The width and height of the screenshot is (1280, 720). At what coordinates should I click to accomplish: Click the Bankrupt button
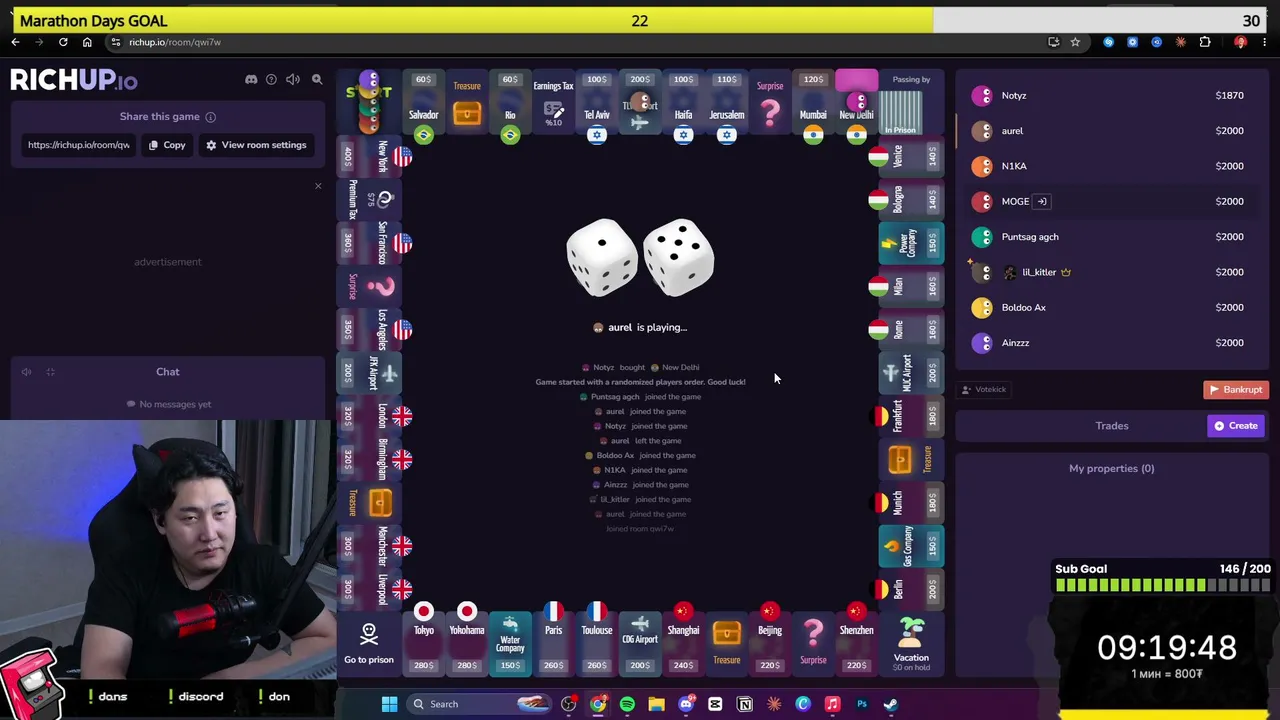coord(1236,390)
